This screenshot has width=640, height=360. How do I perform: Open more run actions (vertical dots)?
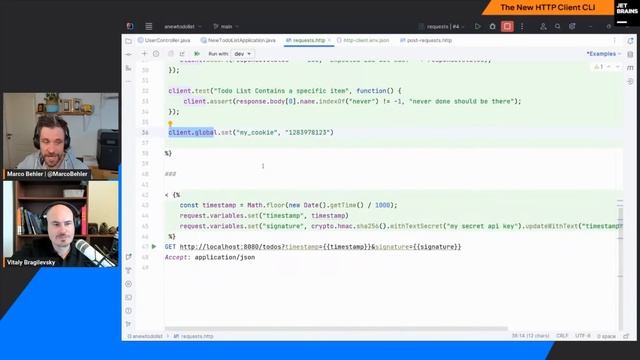point(522,27)
